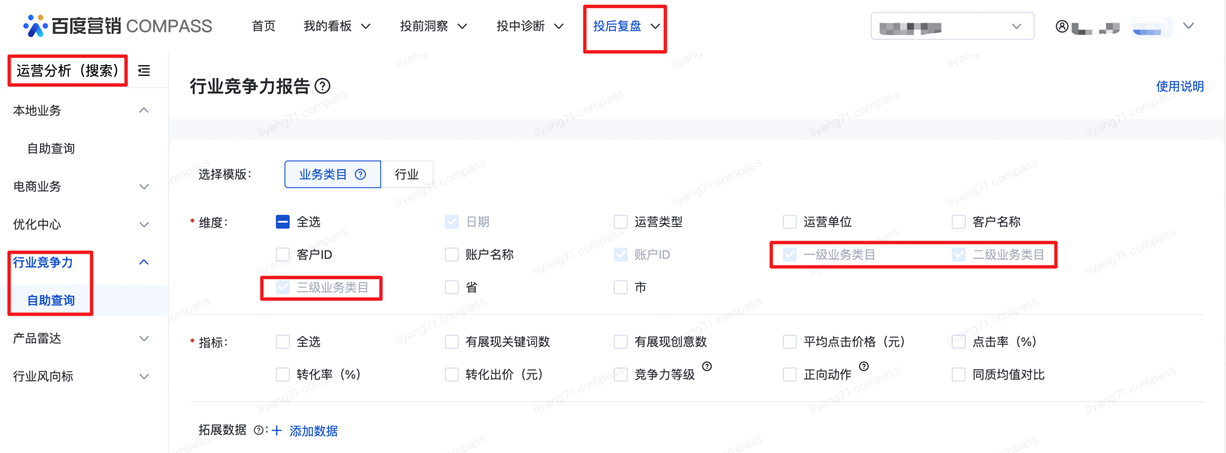Click the question mark icon in 业务类目 button
Viewport: 1226px width, 453px height.
(361, 174)
